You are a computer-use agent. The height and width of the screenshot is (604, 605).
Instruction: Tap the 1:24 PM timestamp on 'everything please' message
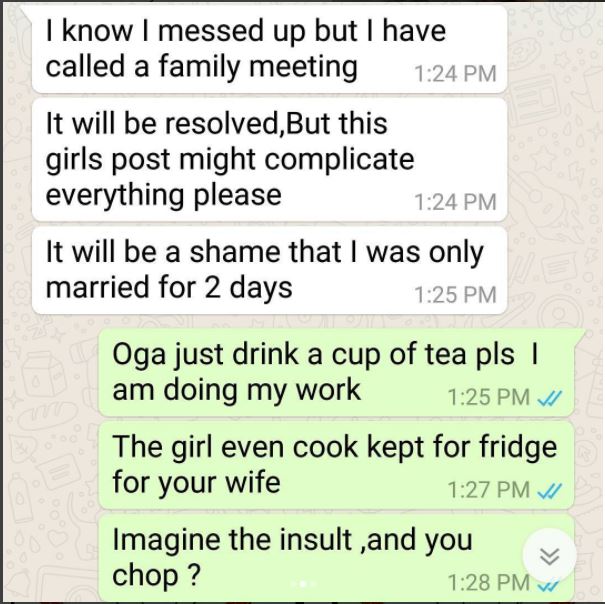point(455,202)
